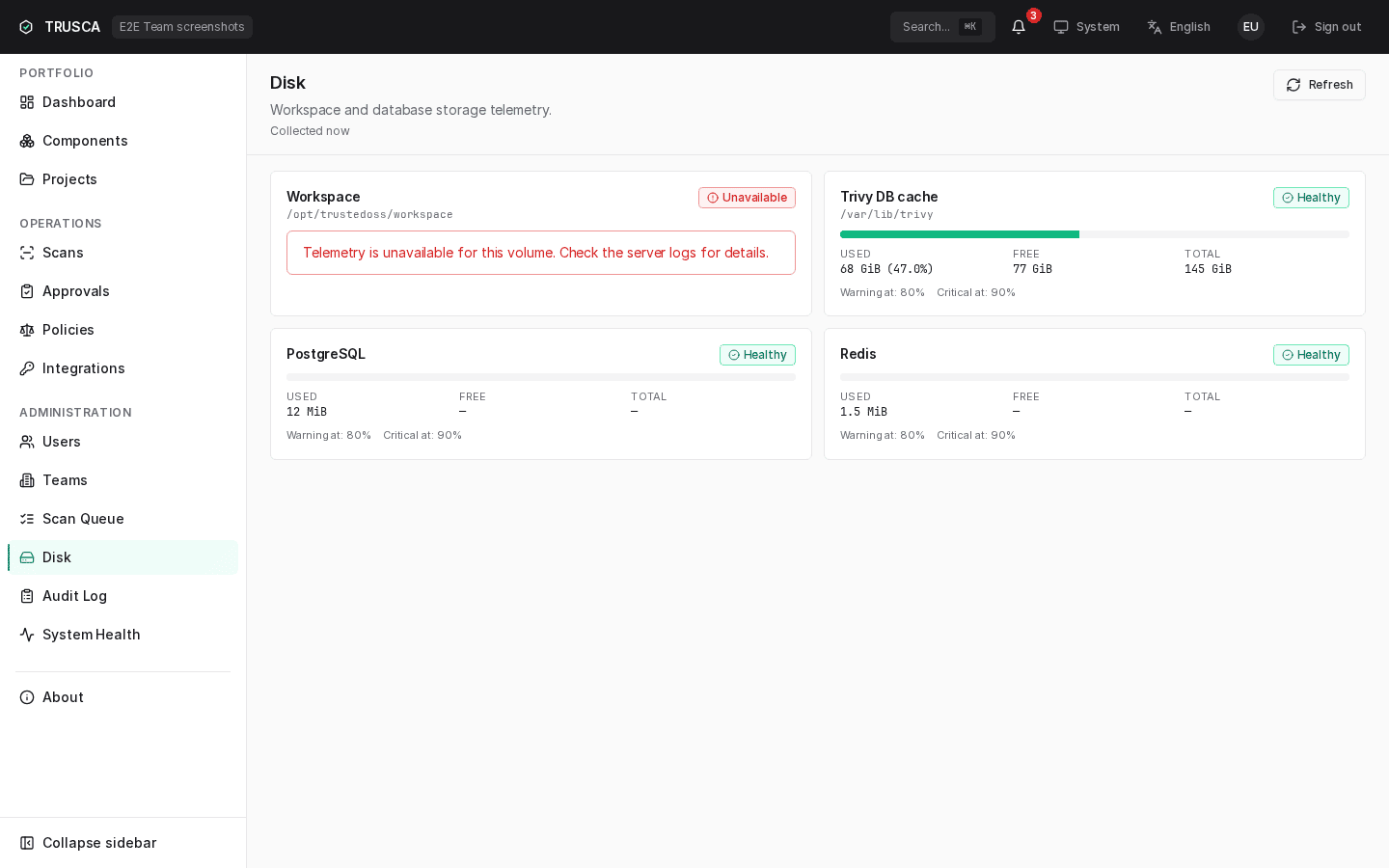
Task: Click the Redis '1.5 MiB' used value
Action: coord(863,412)
